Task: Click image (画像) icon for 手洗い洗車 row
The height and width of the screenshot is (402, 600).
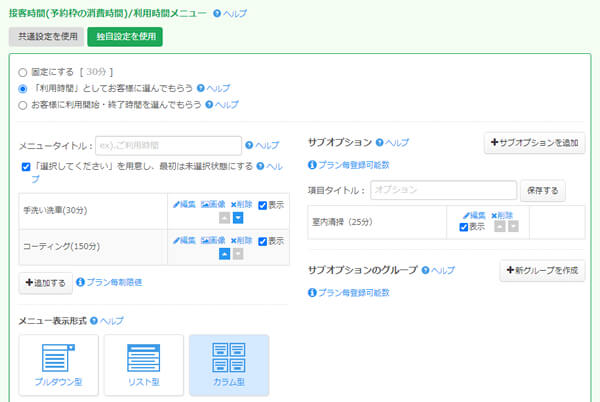Action: click(x=212, y=204)
